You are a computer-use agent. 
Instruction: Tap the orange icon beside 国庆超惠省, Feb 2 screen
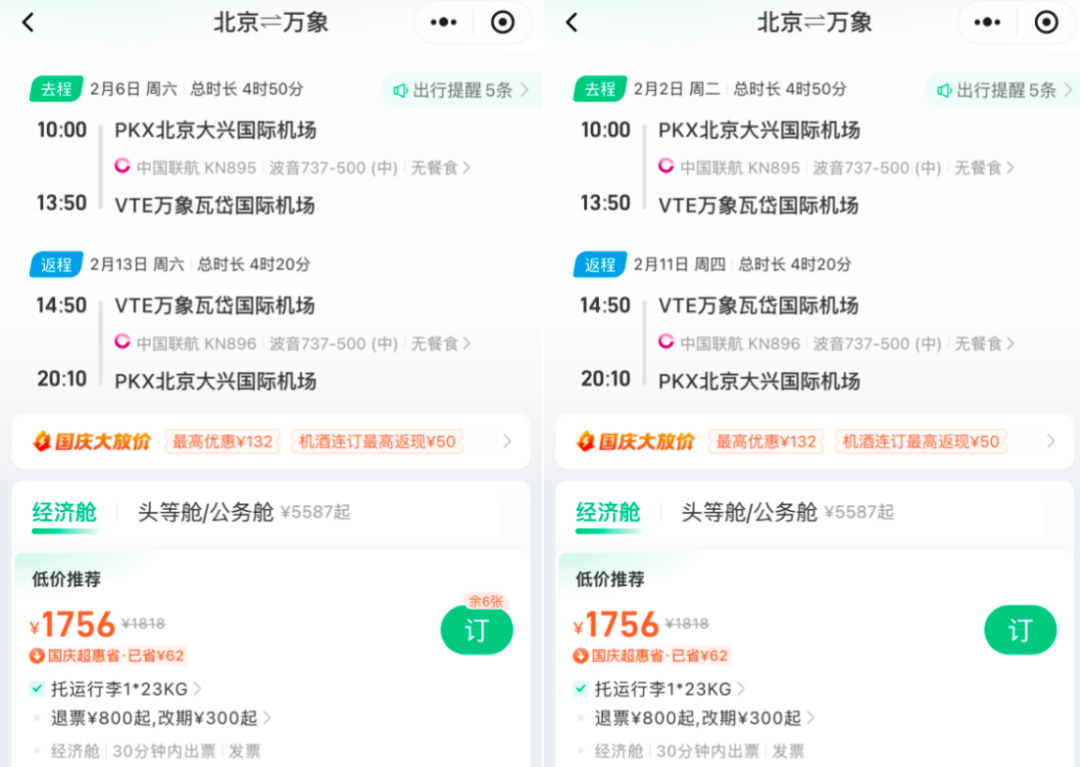[581, 656]
